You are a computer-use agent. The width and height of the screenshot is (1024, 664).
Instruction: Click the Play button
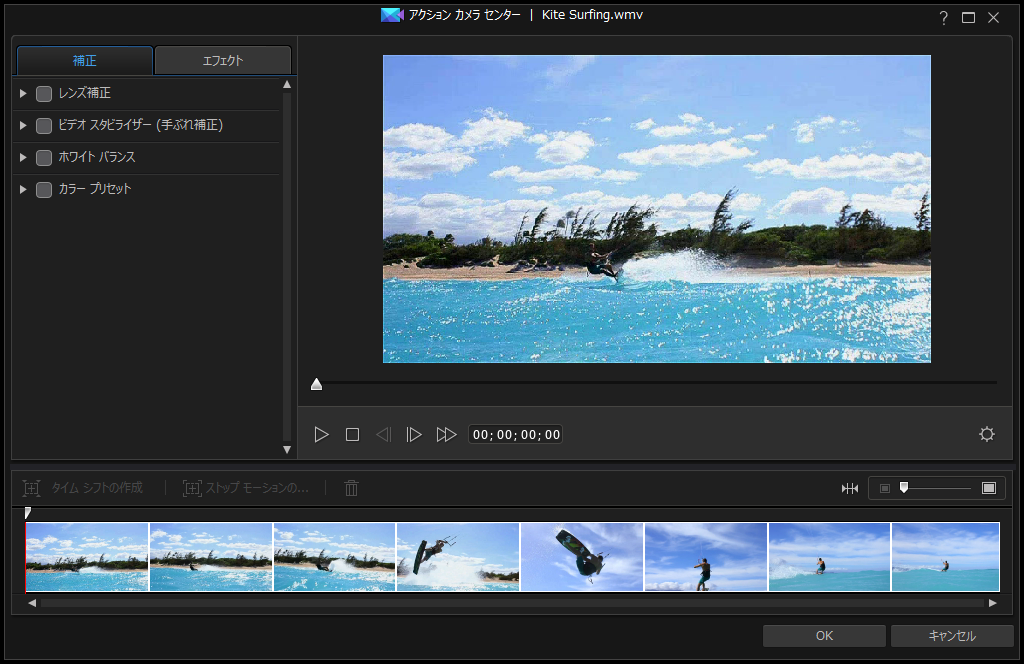pos(321,435)
